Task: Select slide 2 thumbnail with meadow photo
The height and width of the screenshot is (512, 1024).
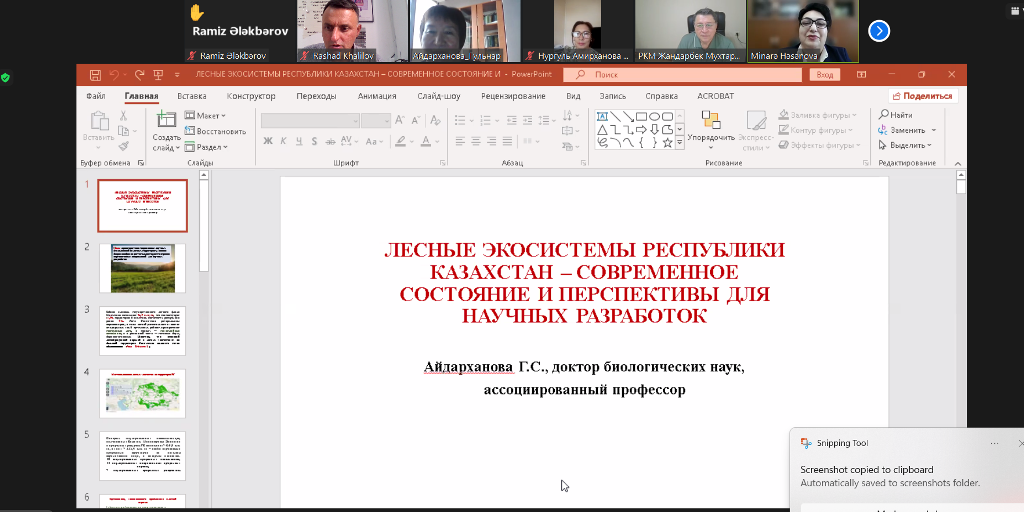Action: pyautogui.click(x=142, y=268)
